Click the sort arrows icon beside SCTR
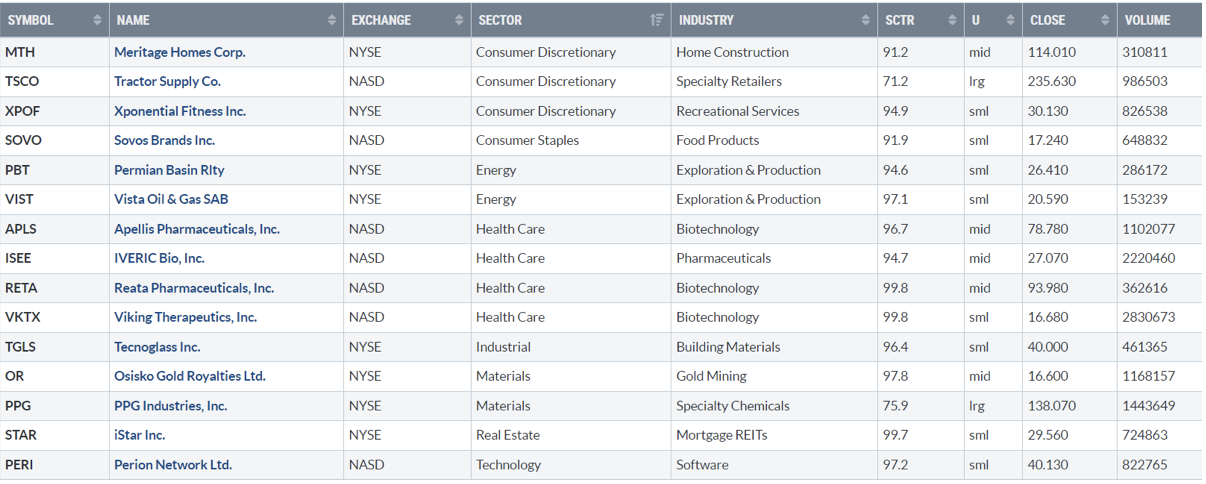Viewport: 1206px width, 484px height. point(951,20)
